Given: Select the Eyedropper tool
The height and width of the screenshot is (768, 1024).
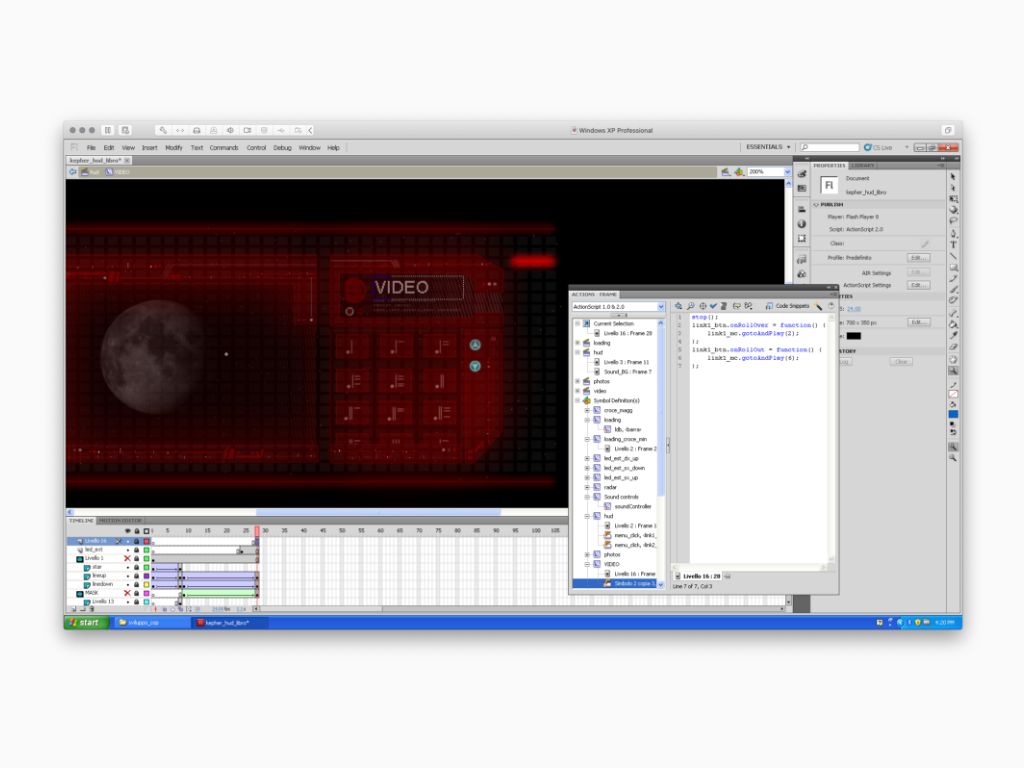Looking at the screenshot, I should (x=953, y=335).
